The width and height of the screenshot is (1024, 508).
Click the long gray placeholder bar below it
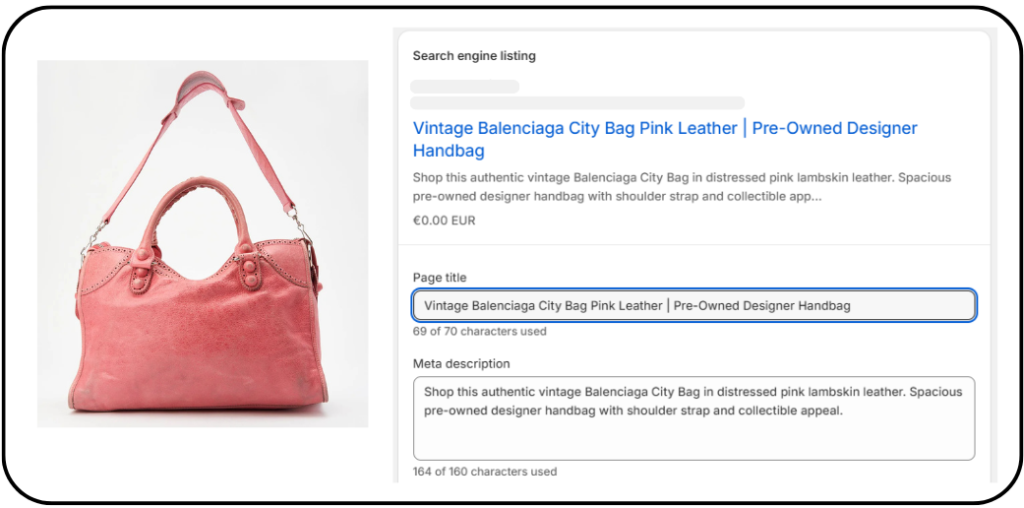577,103
